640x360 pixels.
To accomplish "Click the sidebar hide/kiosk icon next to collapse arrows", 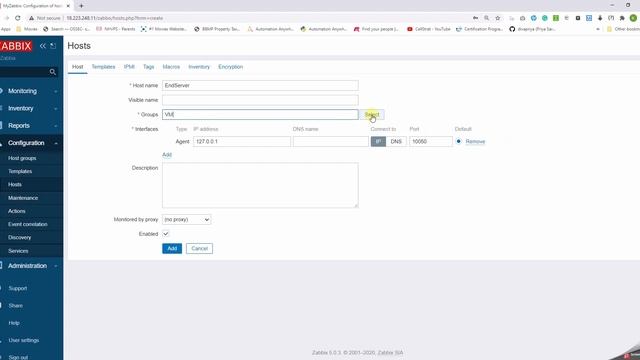I will click(53, 46).
